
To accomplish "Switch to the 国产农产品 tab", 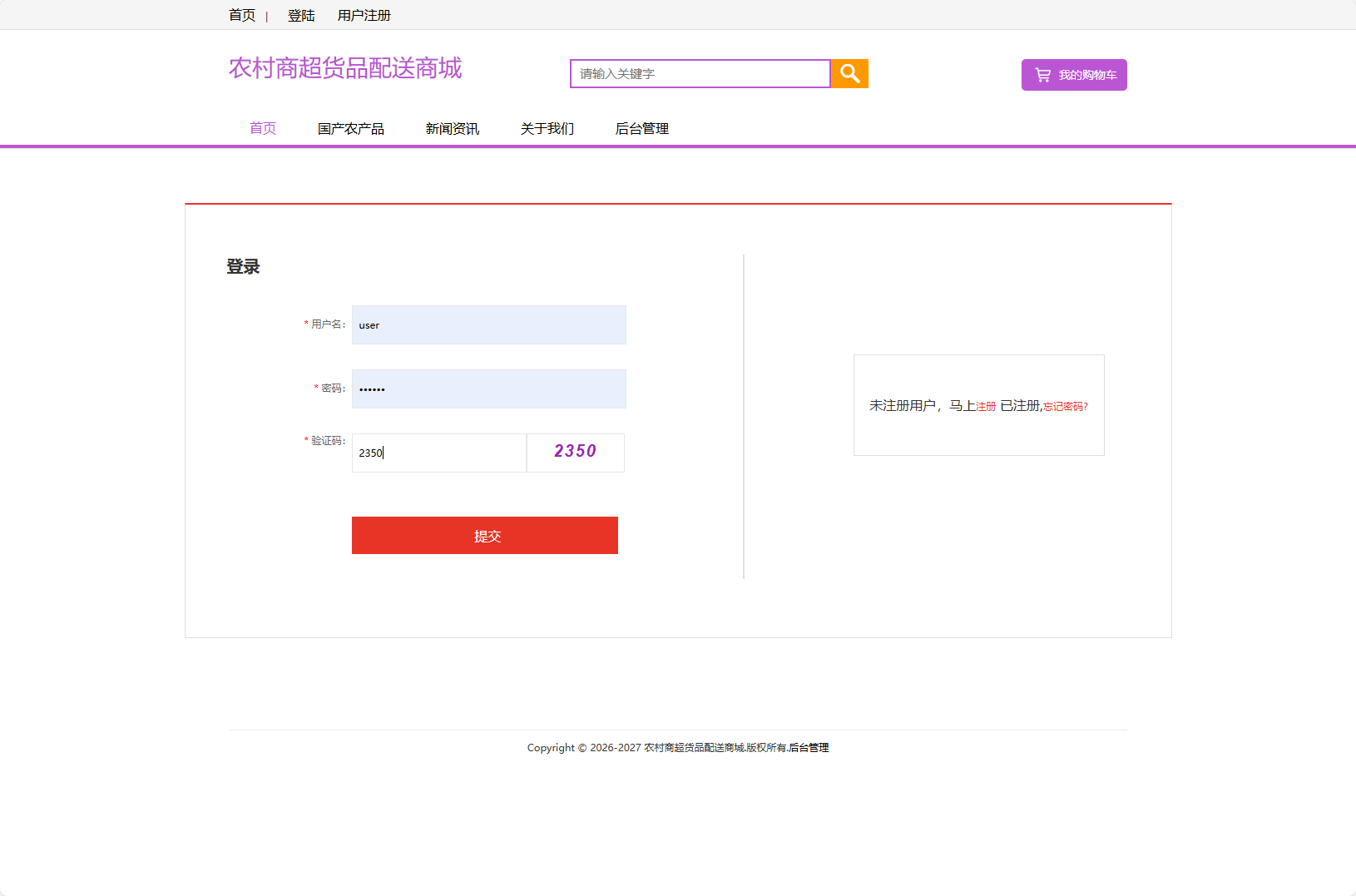I will 350,128.
